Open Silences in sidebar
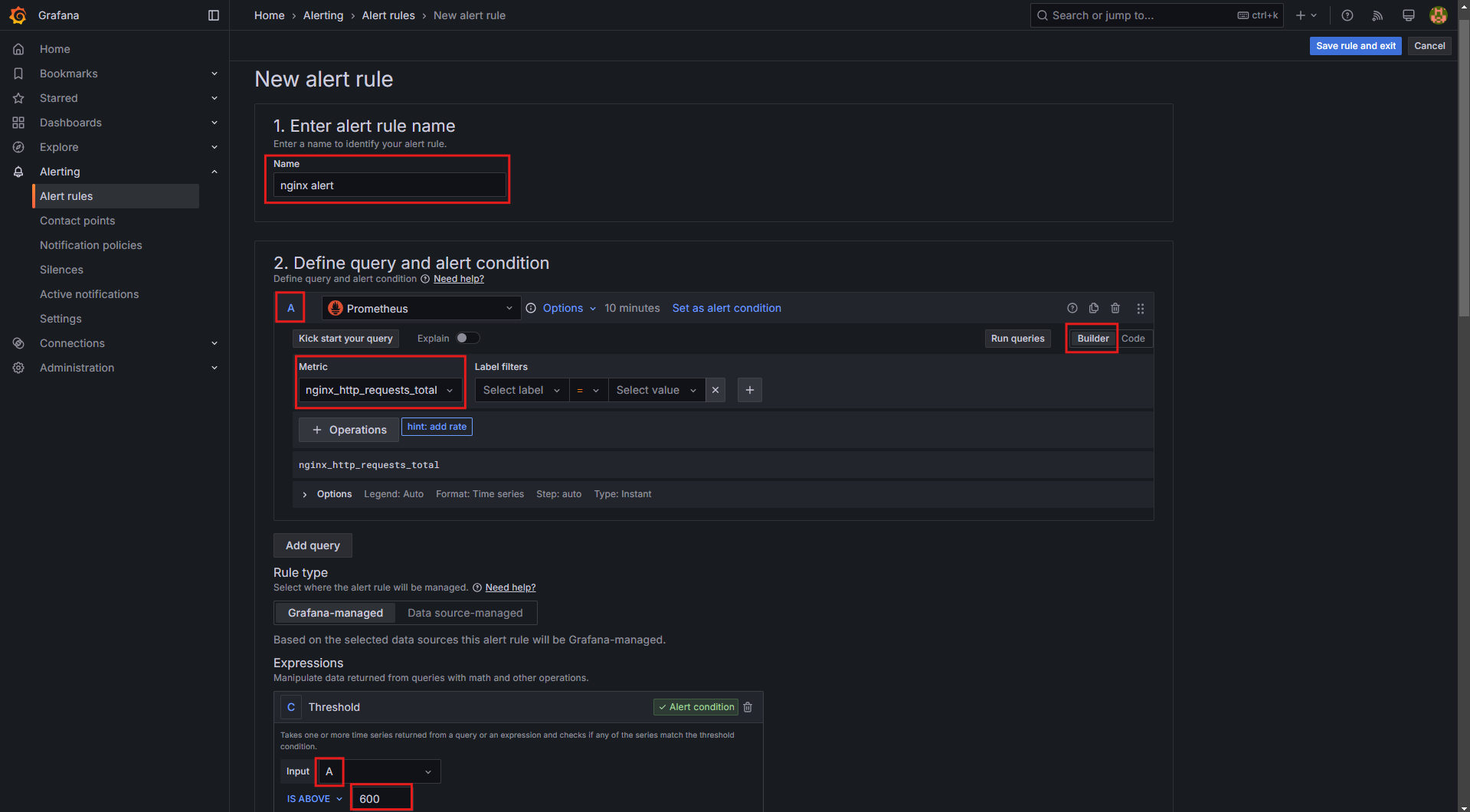This screenshot has width=1470, height=812. click(x=61, y=270)
